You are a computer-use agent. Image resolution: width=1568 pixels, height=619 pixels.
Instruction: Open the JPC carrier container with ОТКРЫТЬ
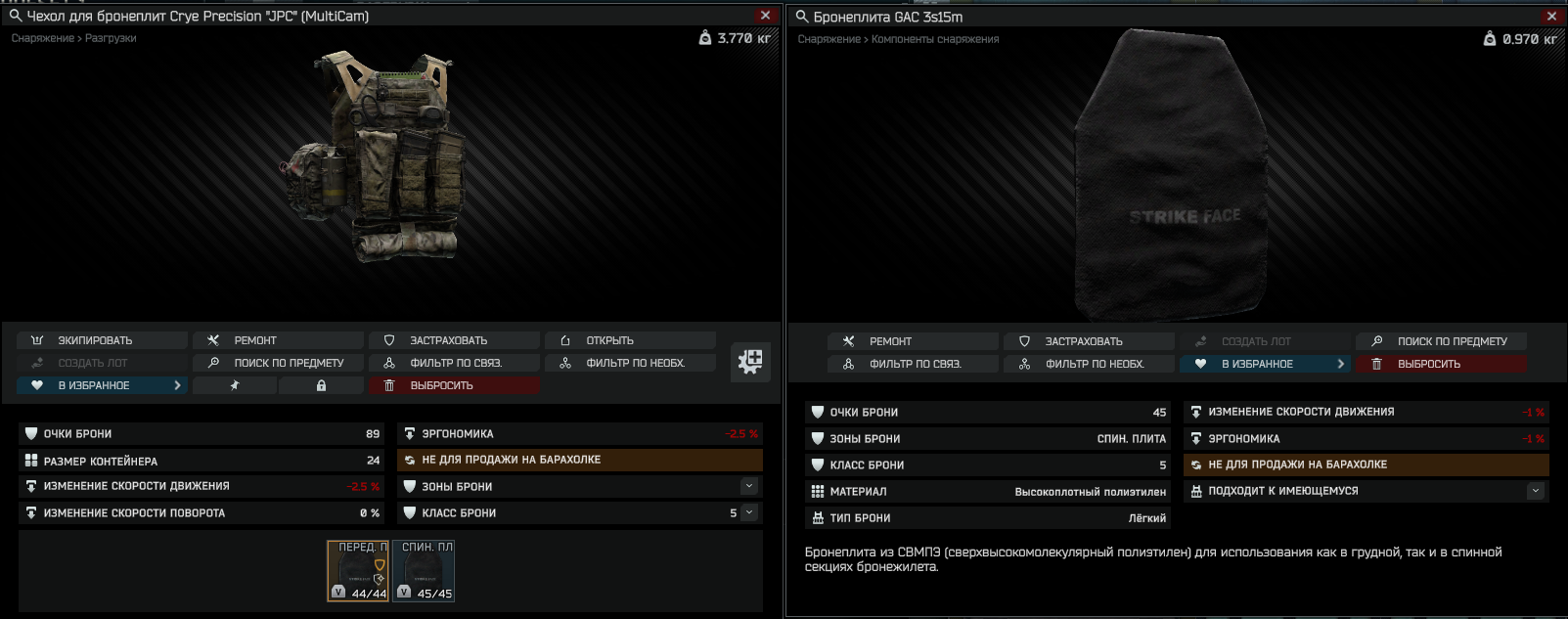pyautogui.click(x=630, y=340)
